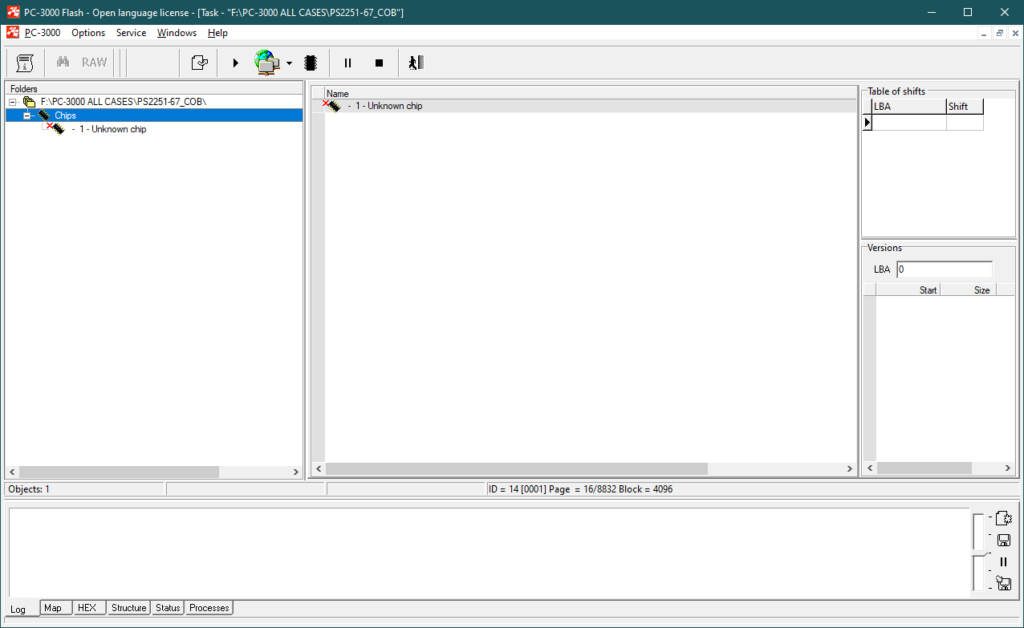Click the binoculars search icon

click(x=63, y=62)
